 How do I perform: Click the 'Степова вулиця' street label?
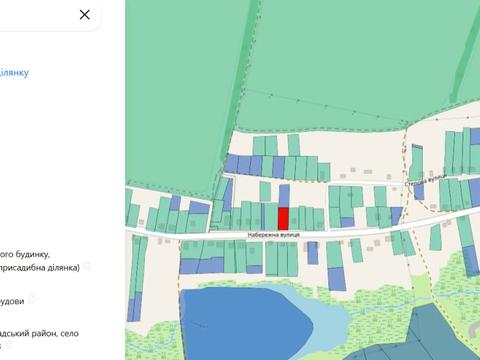click(425, 181)
